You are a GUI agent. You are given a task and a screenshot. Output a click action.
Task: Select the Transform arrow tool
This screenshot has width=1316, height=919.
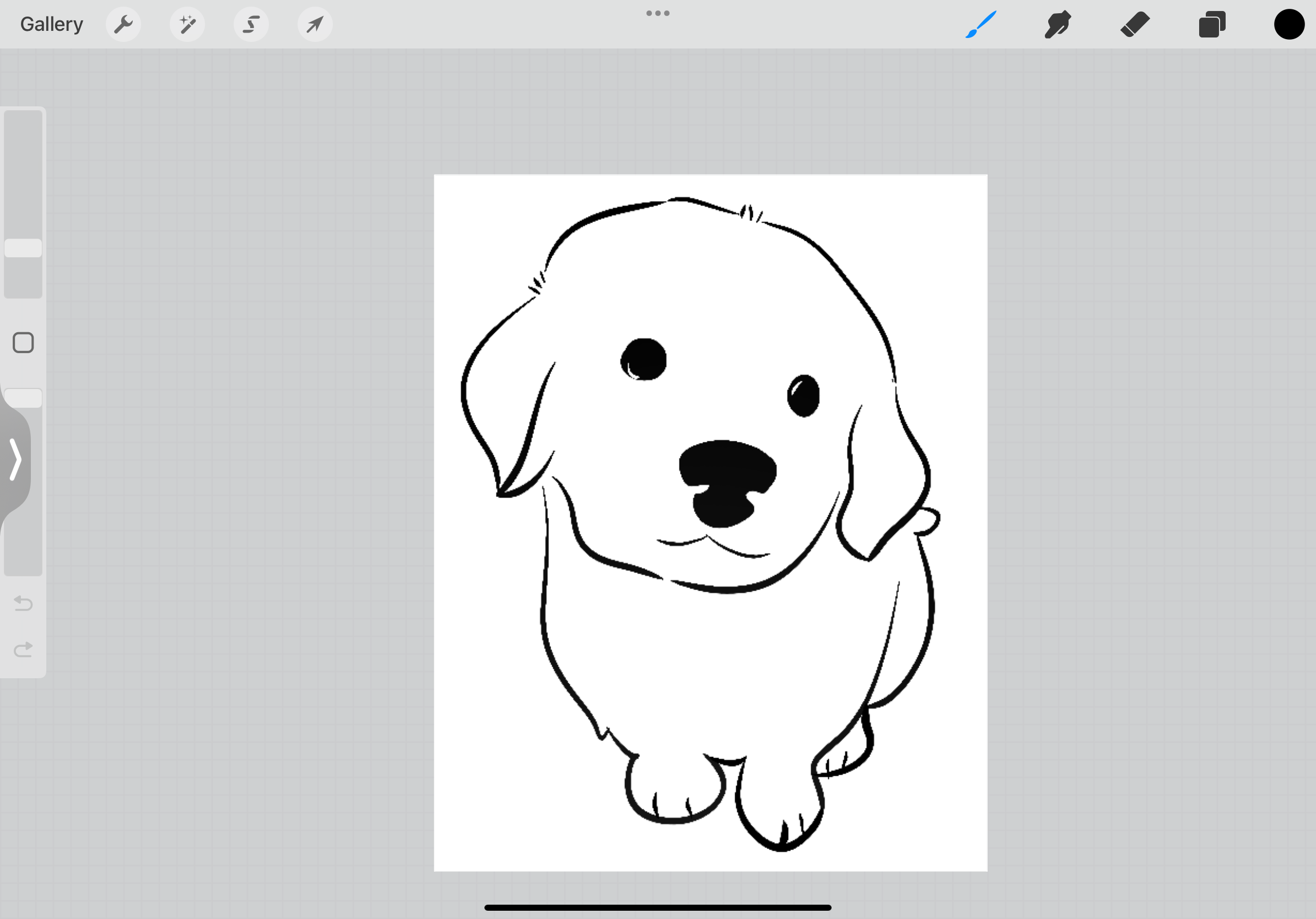[x=315, y=24]
